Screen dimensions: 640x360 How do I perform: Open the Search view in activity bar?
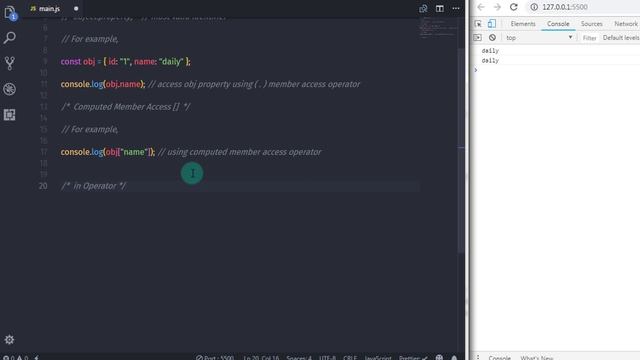(x=9, y=38)
